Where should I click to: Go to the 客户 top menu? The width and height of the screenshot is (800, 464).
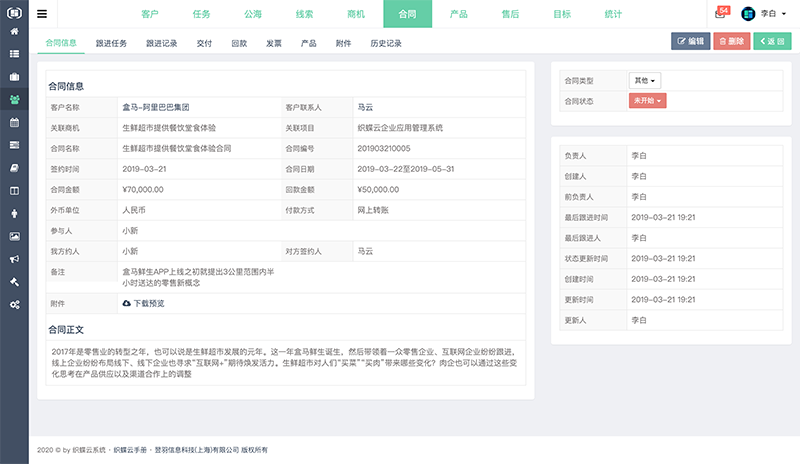[x=149, y=14]
